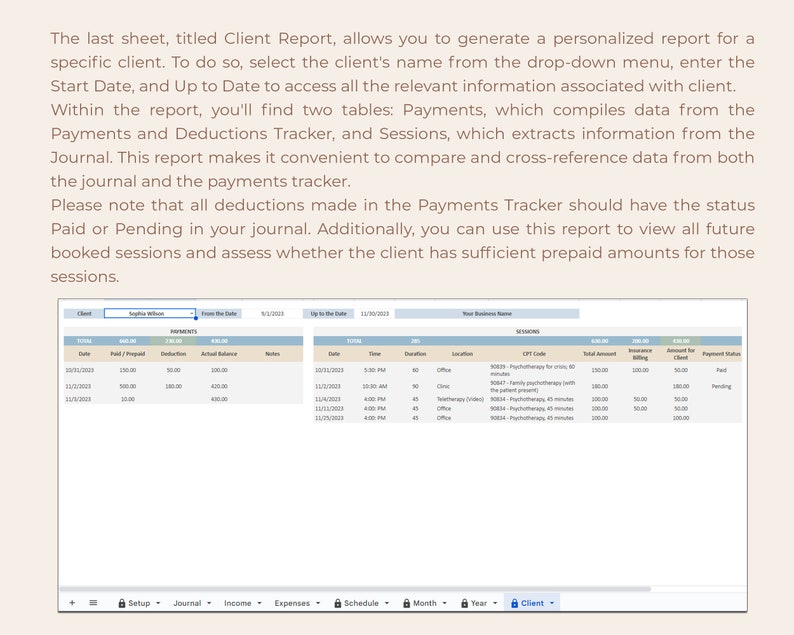Click the PAYMENTS table title
Viewport: 794px width, 635px height.
pyautogui.click(x=183, y=332)
